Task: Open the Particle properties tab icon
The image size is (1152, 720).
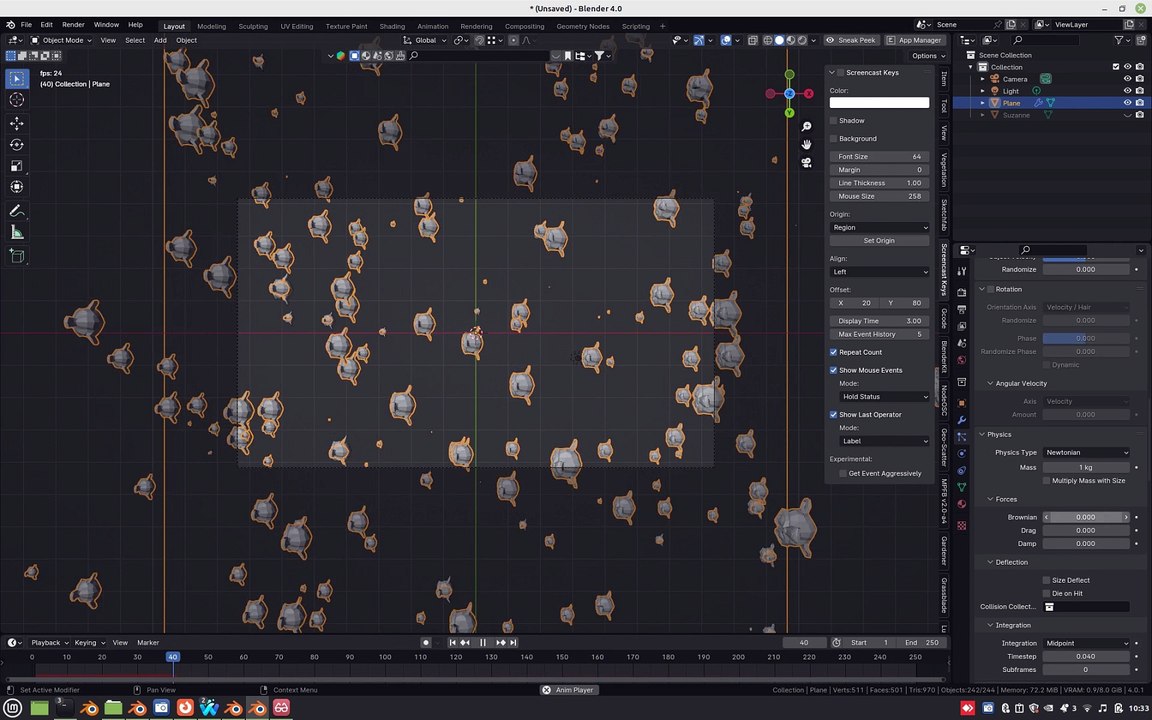Action: pyautogui.click(x=962, y=436)
